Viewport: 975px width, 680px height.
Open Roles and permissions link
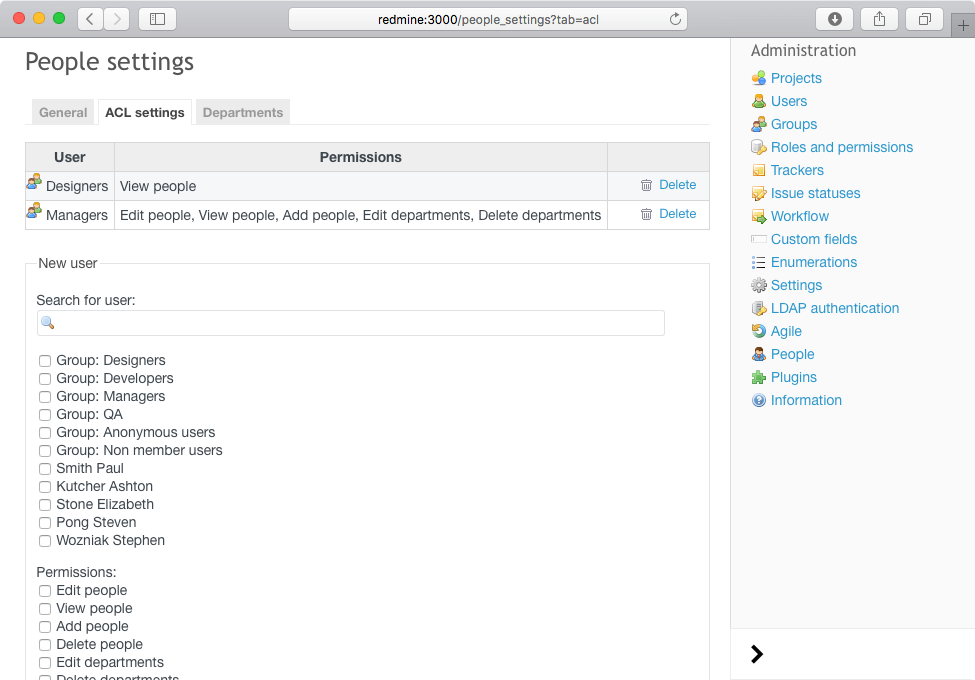841,147
